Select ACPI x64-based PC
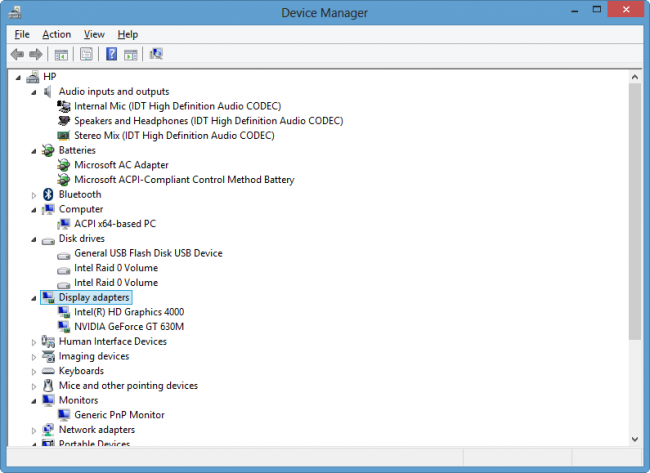Screen dimensions: 650x473 point(115,224)
